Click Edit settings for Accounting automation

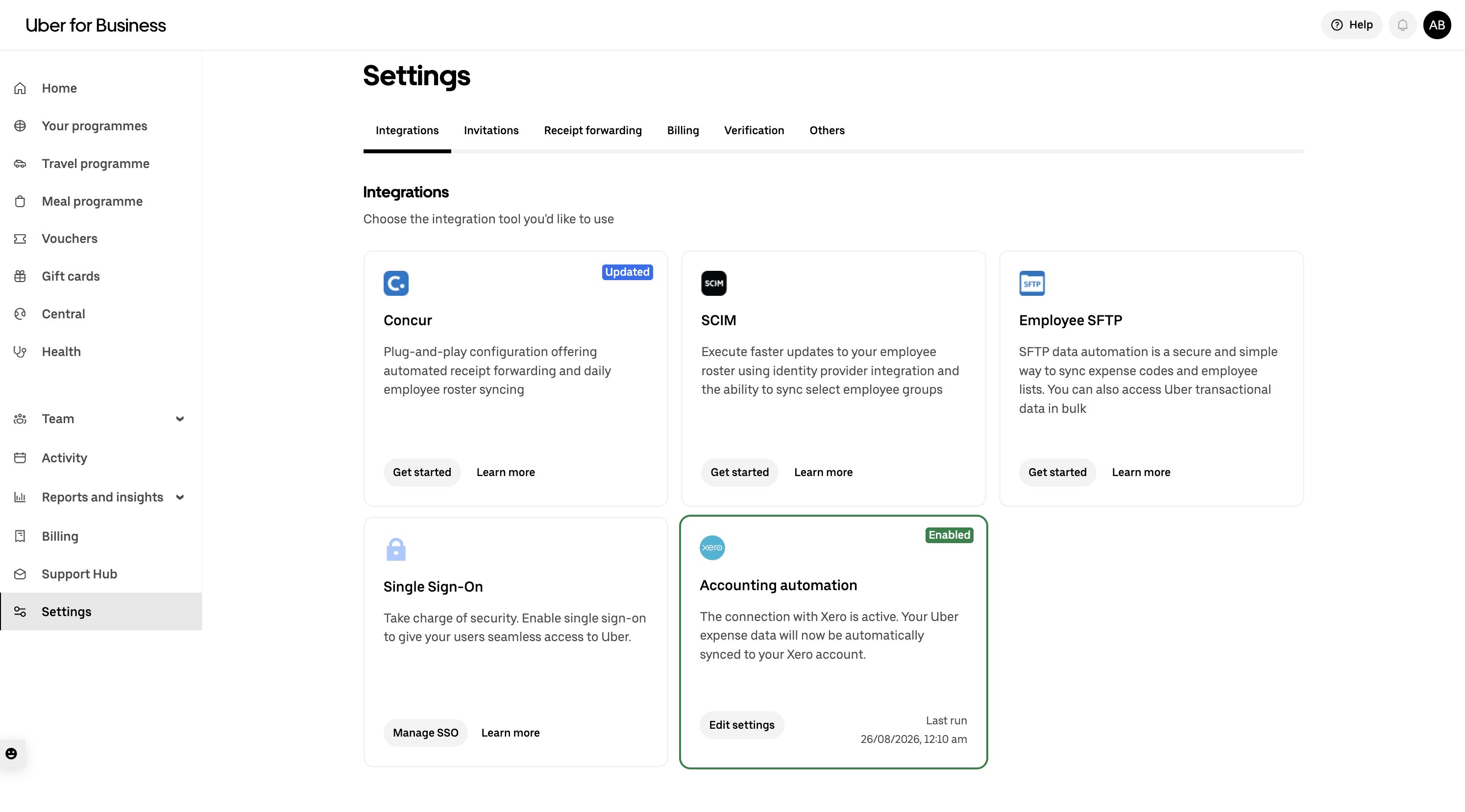coord(742,725)
